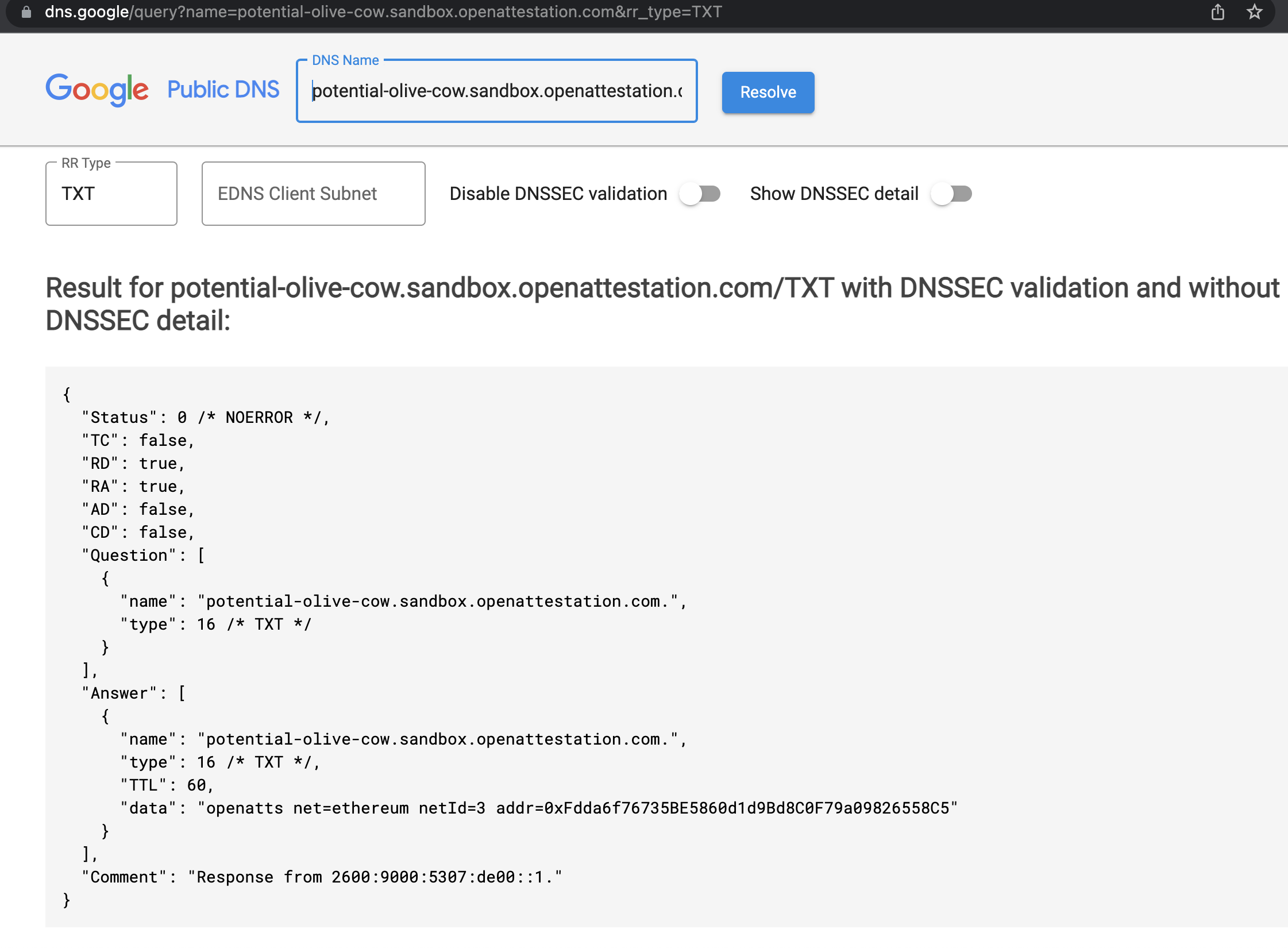The width and height of the screenshot is (1288, 948).
Task: Click the DNS Name input field
Action: tap(496, 91)
